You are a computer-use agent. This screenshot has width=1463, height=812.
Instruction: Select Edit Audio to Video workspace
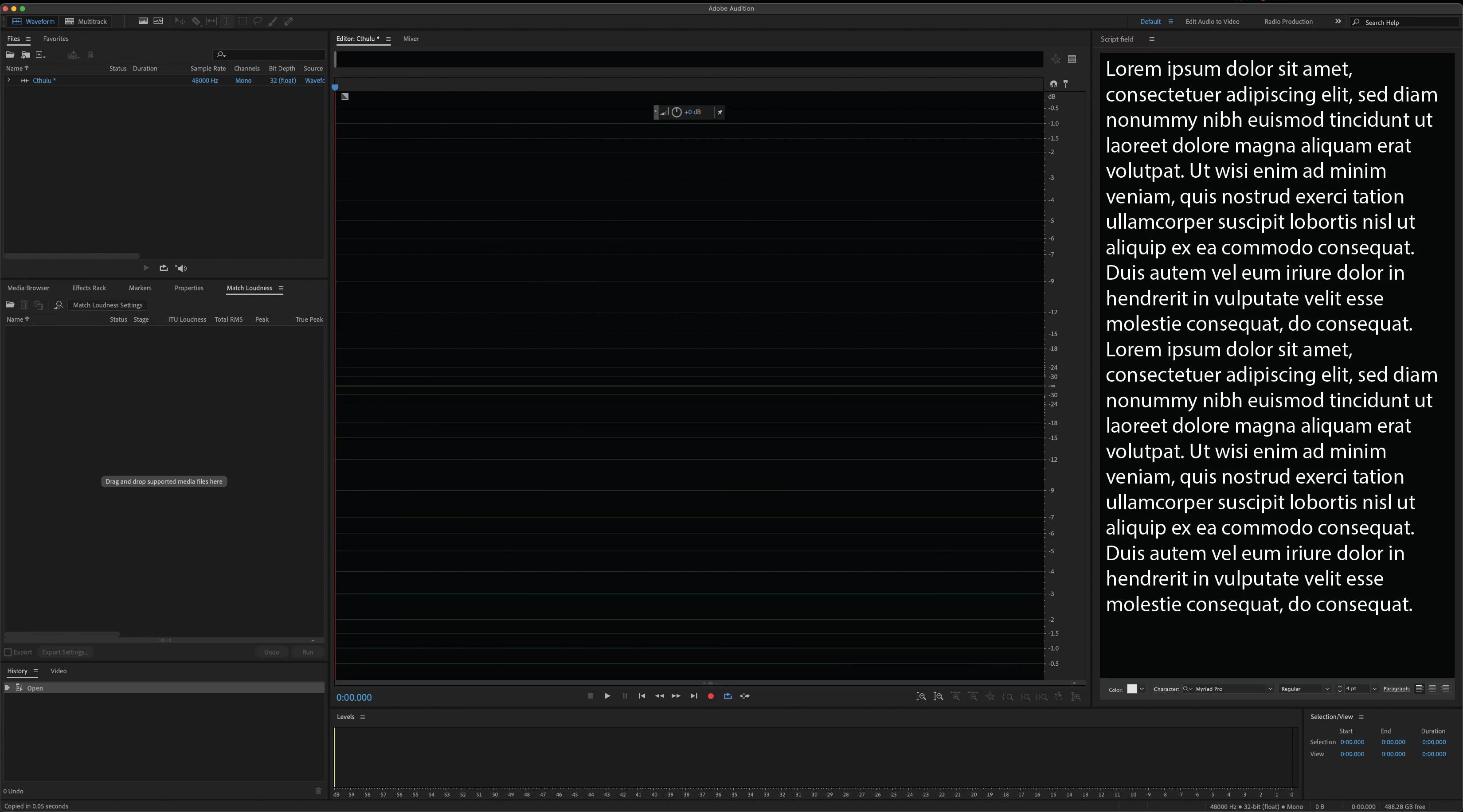[x=1212, y=22]
